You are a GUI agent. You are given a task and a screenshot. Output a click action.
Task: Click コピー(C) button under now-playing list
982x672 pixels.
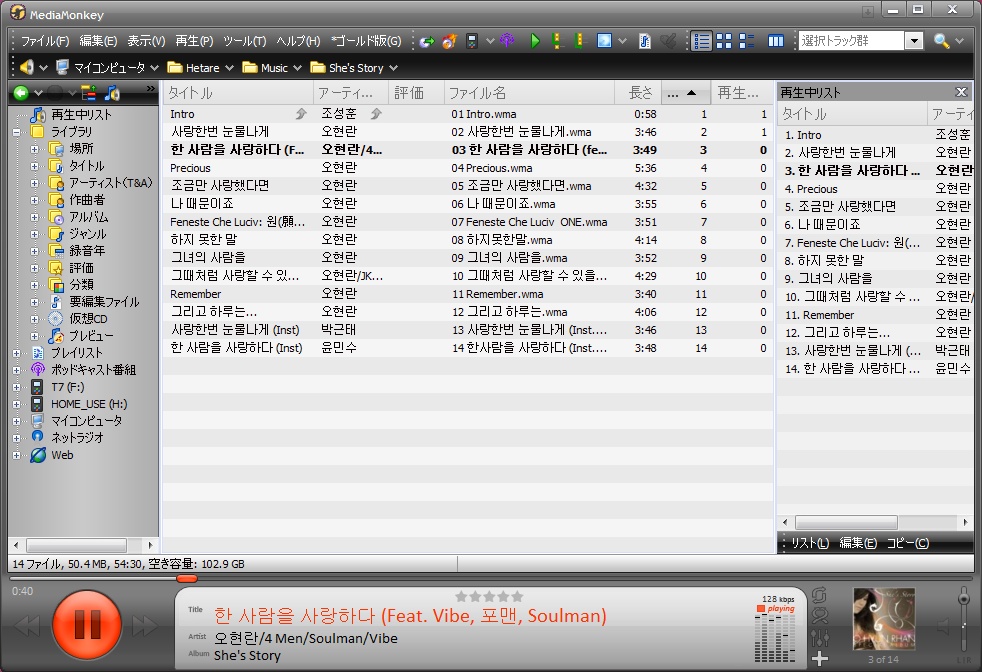pos(907,543)
